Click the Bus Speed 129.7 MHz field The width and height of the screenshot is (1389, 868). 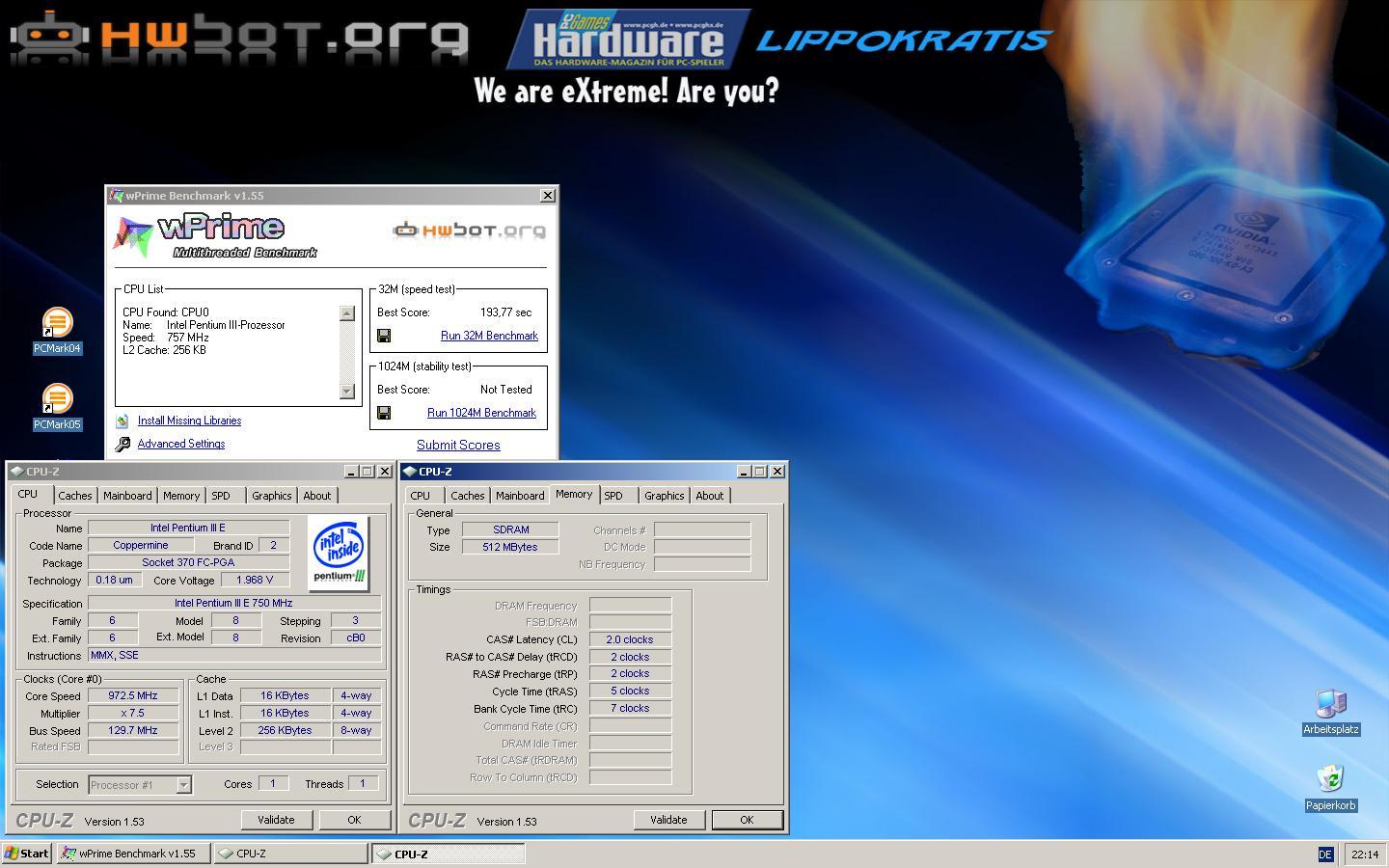coord(133,730)
